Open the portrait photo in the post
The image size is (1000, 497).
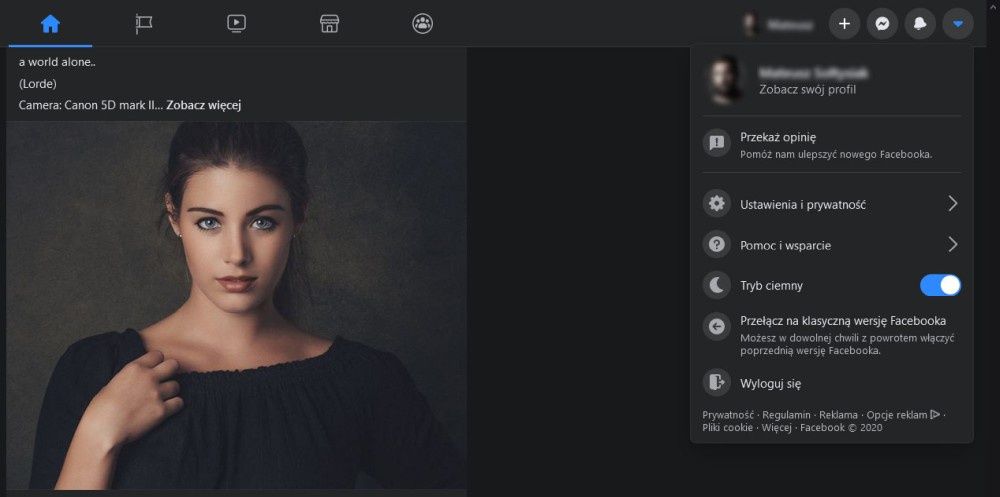(x=237, y=306)
